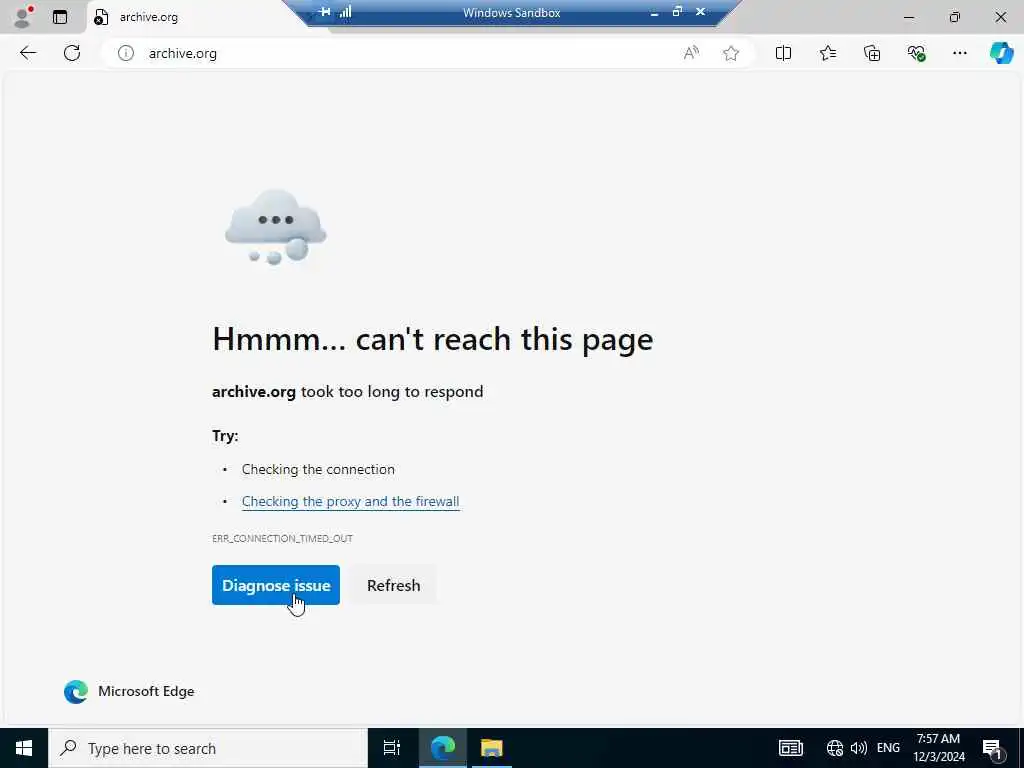This screenshot has width=1024, height=768.
Task: Go back using the back arrow
Action: [x=27, y=54]
